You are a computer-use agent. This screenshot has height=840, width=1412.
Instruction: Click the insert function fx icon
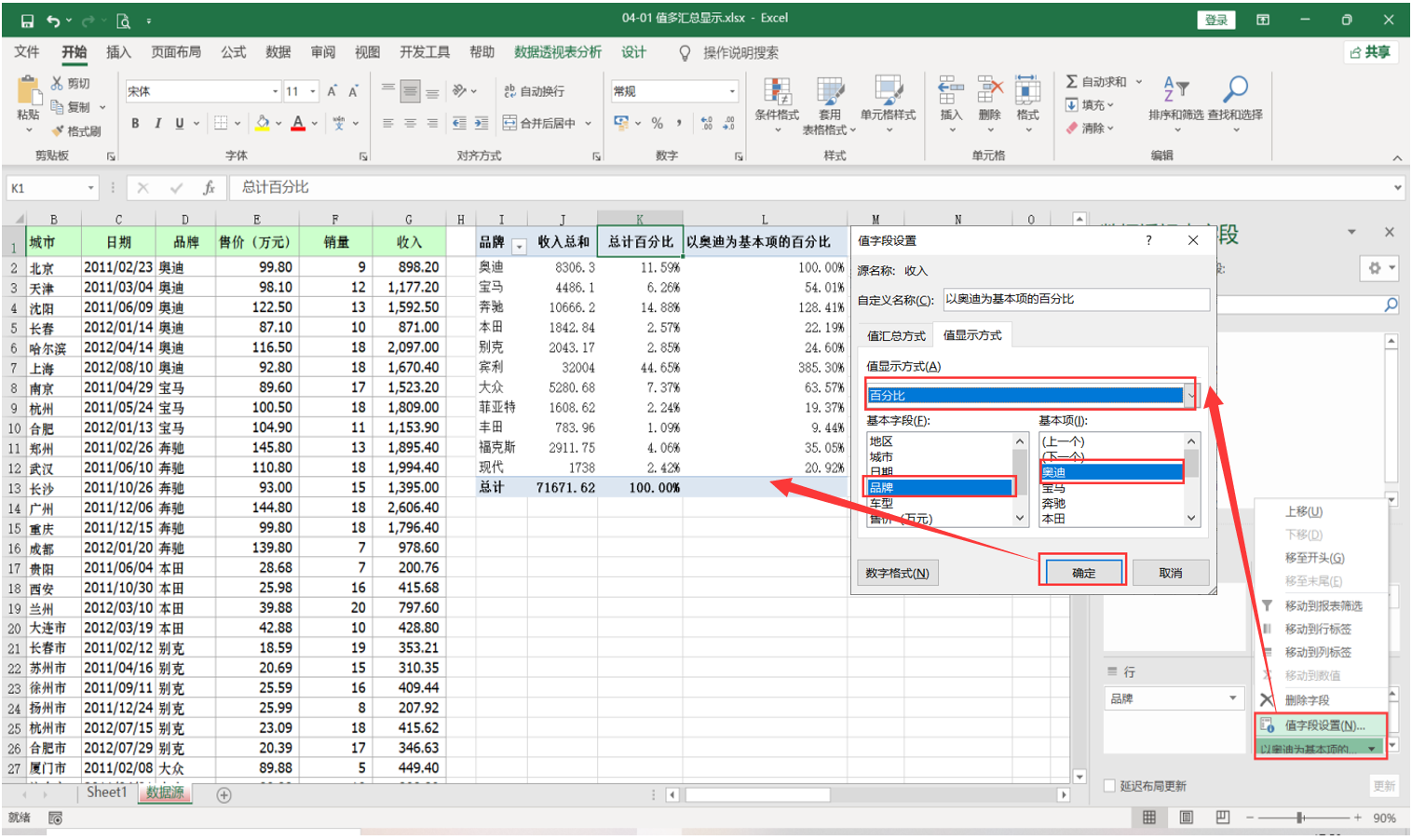209,187
